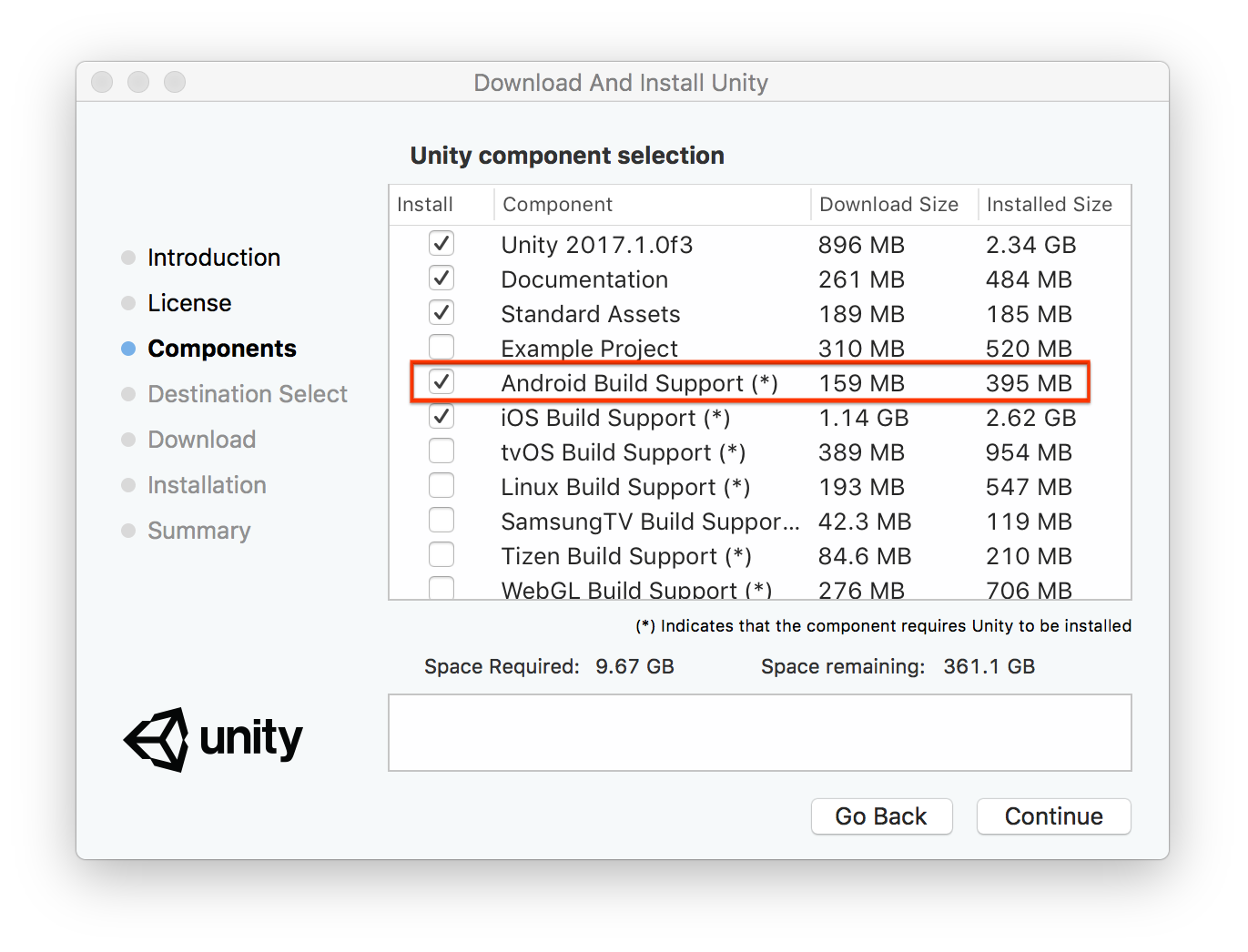This screenshot has width=1248, height=952.
Task: Click the License step label
Action: click(x=188, y=302)
